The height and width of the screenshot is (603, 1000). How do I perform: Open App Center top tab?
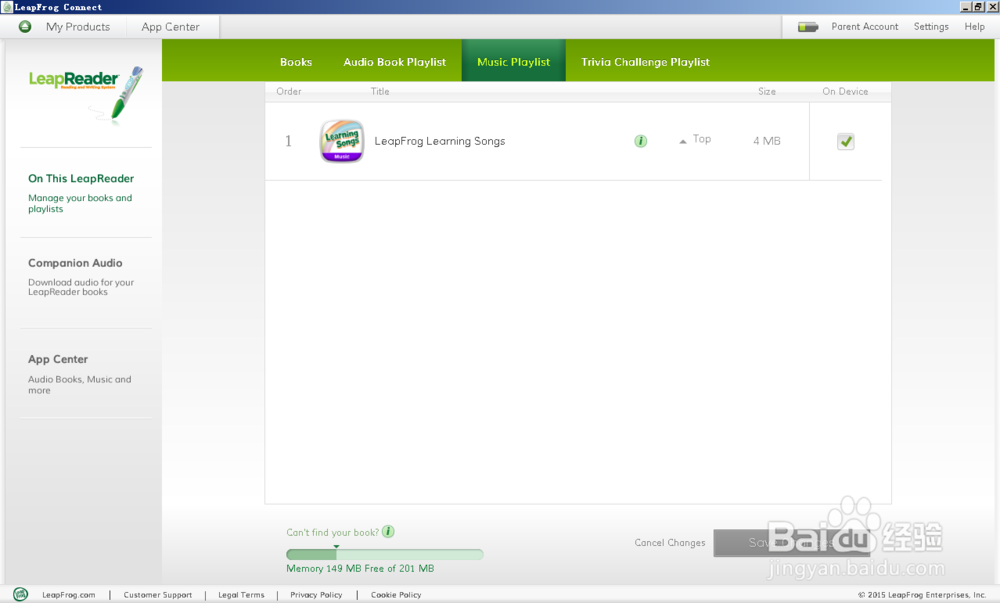(170, 27)
